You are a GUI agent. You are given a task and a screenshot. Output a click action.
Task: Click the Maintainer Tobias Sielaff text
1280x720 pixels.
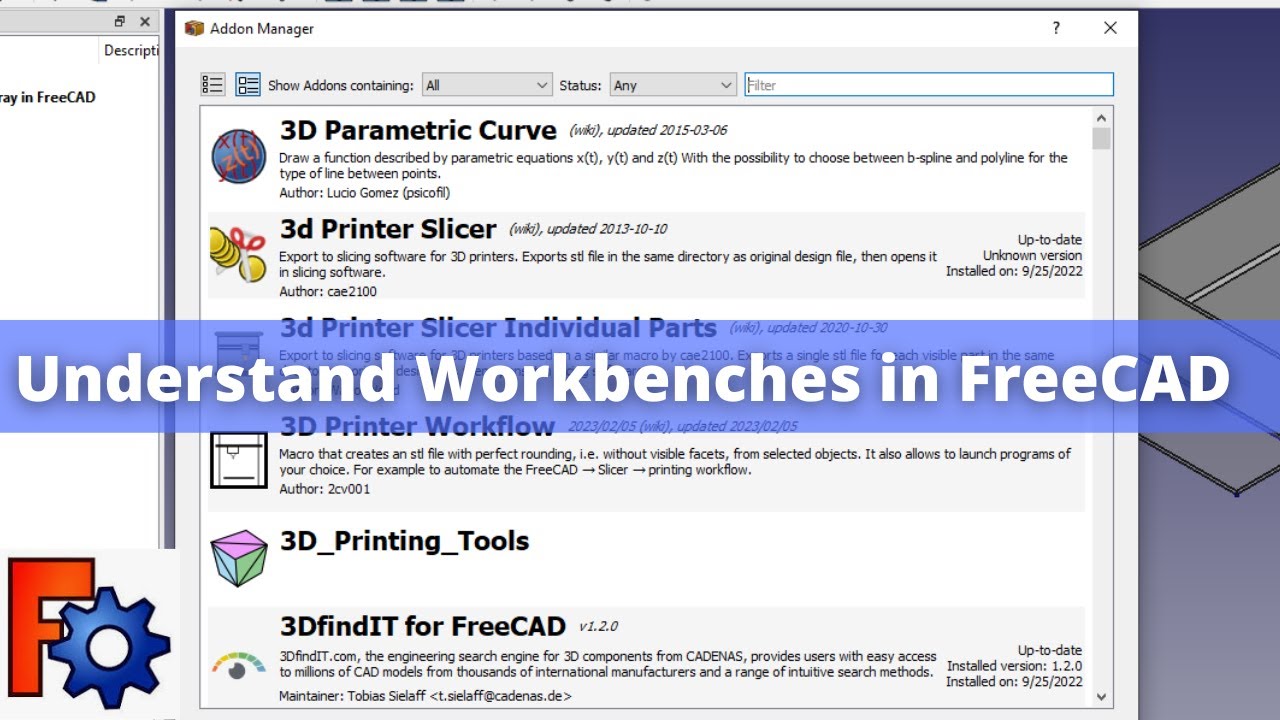point(426,695)
